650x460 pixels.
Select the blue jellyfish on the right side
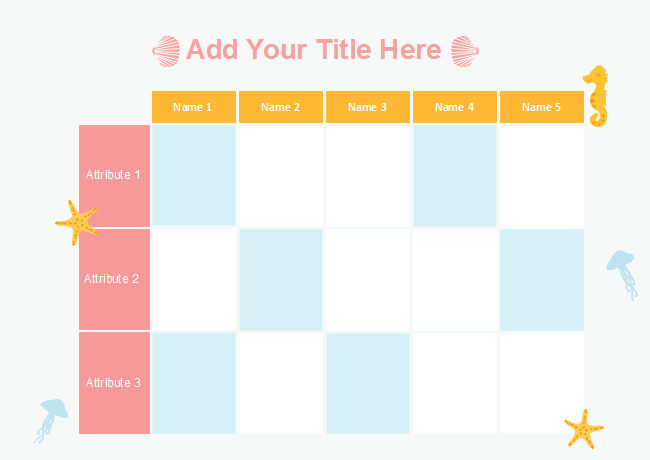[x=621, y=270]
